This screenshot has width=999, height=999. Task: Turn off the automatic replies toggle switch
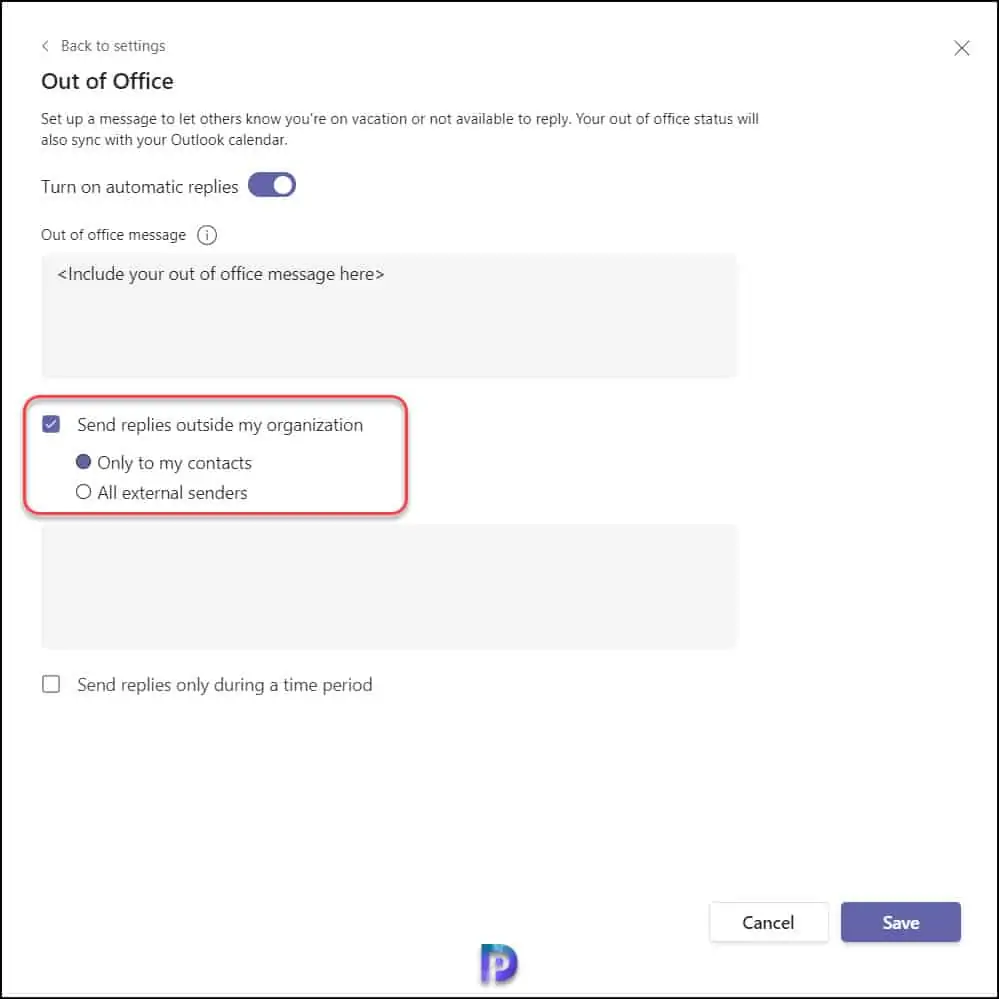272,186
